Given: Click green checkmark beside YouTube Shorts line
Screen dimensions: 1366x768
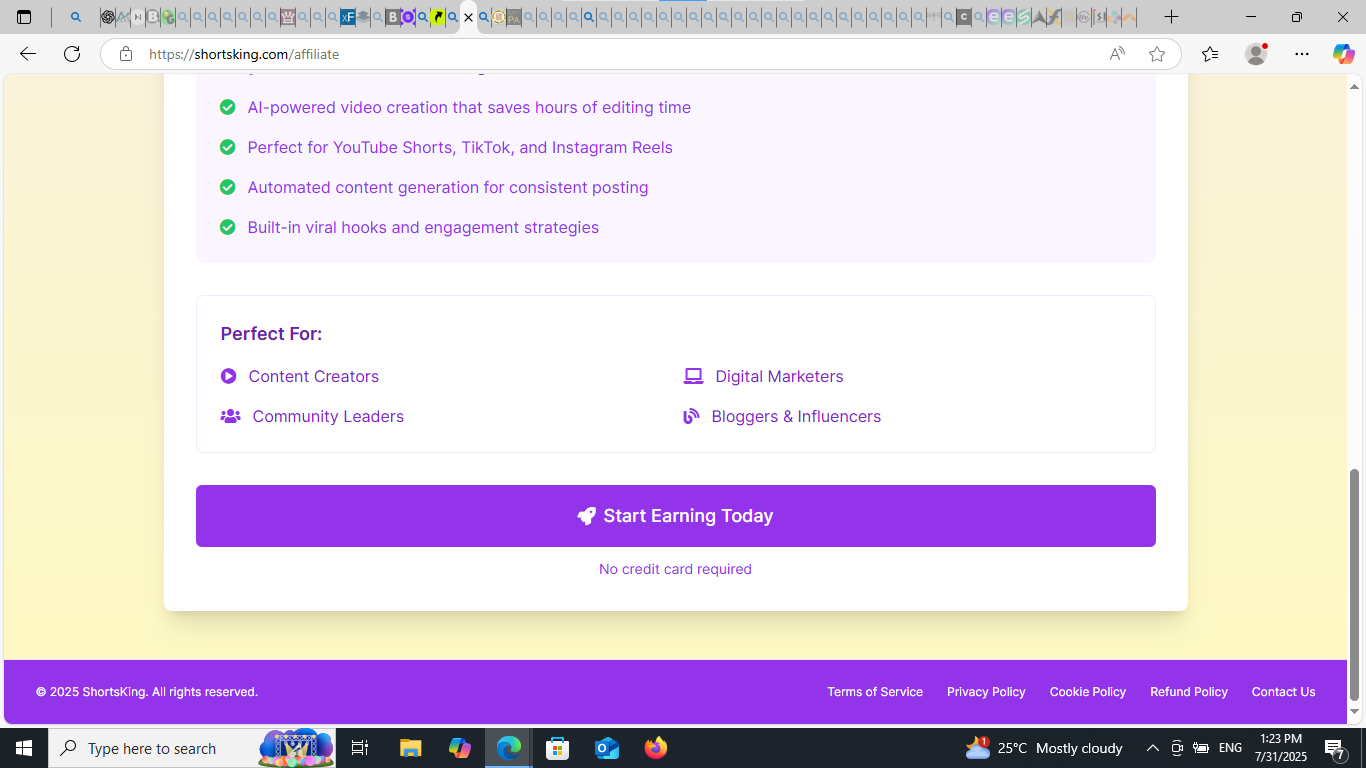Looking at the screenshot, I should tap(227, 147).
